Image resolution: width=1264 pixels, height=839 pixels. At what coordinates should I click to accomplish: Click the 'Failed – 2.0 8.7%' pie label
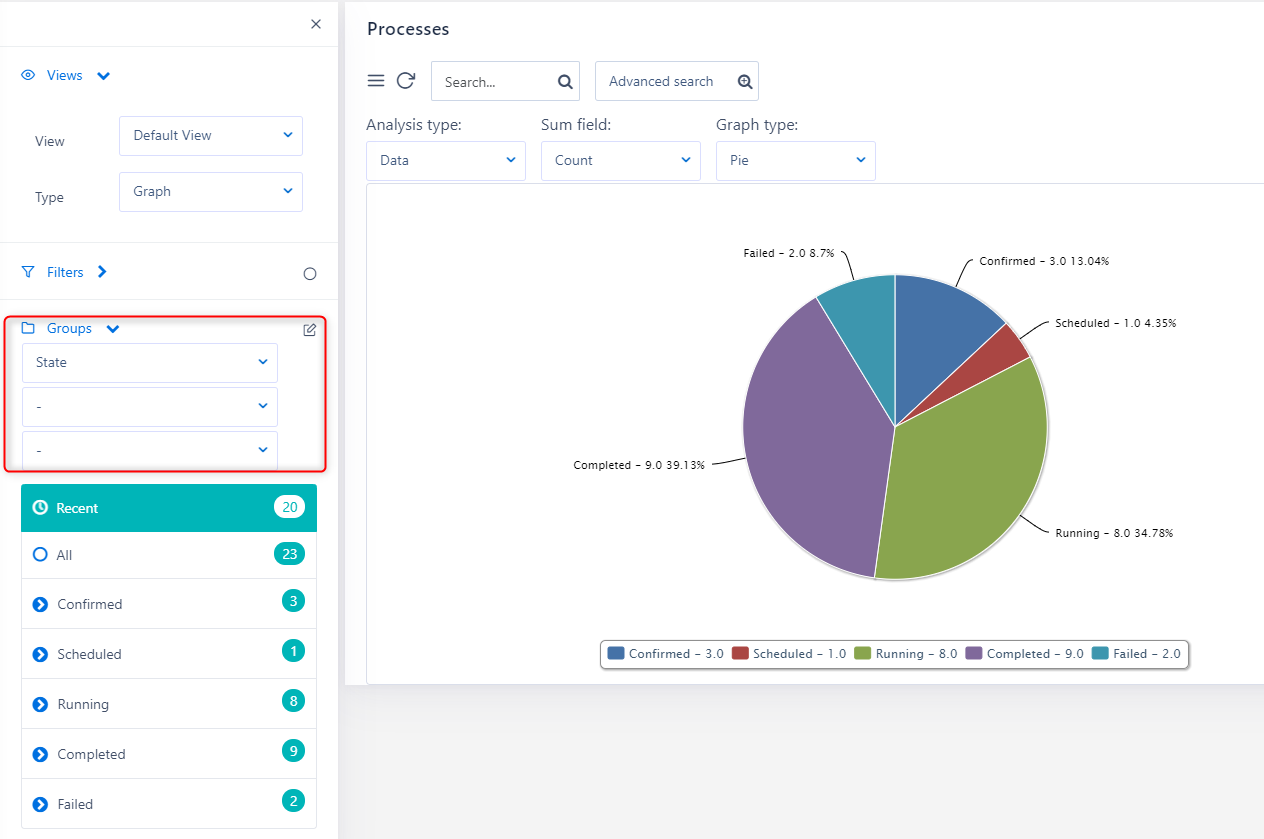[787, 253]
